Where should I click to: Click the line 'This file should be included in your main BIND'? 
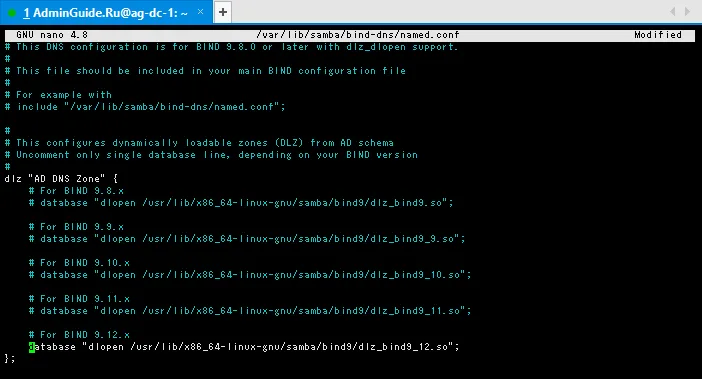205,71
